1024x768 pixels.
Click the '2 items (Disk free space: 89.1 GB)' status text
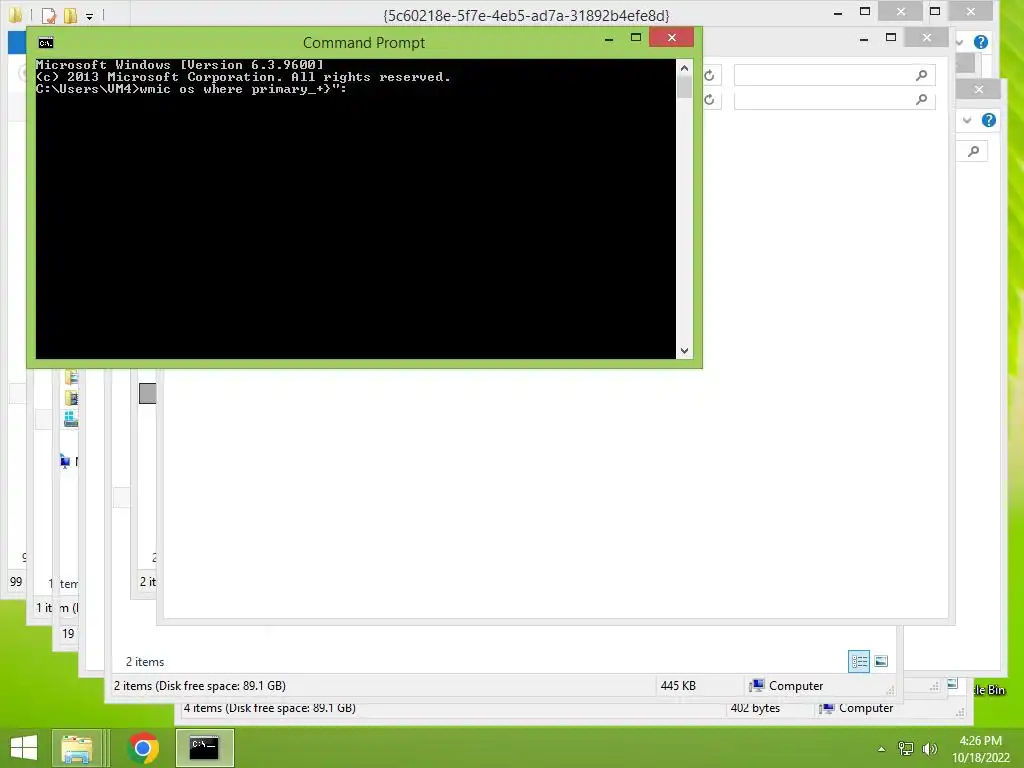point(200,686)
